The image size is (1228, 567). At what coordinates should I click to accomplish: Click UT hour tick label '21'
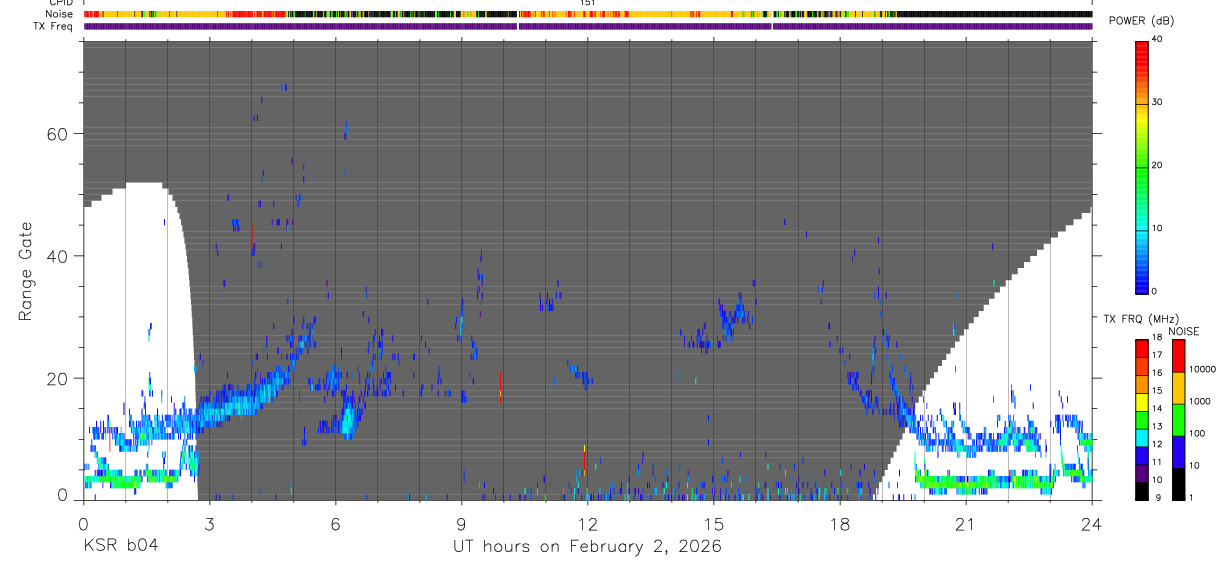(x=966, y=523)
